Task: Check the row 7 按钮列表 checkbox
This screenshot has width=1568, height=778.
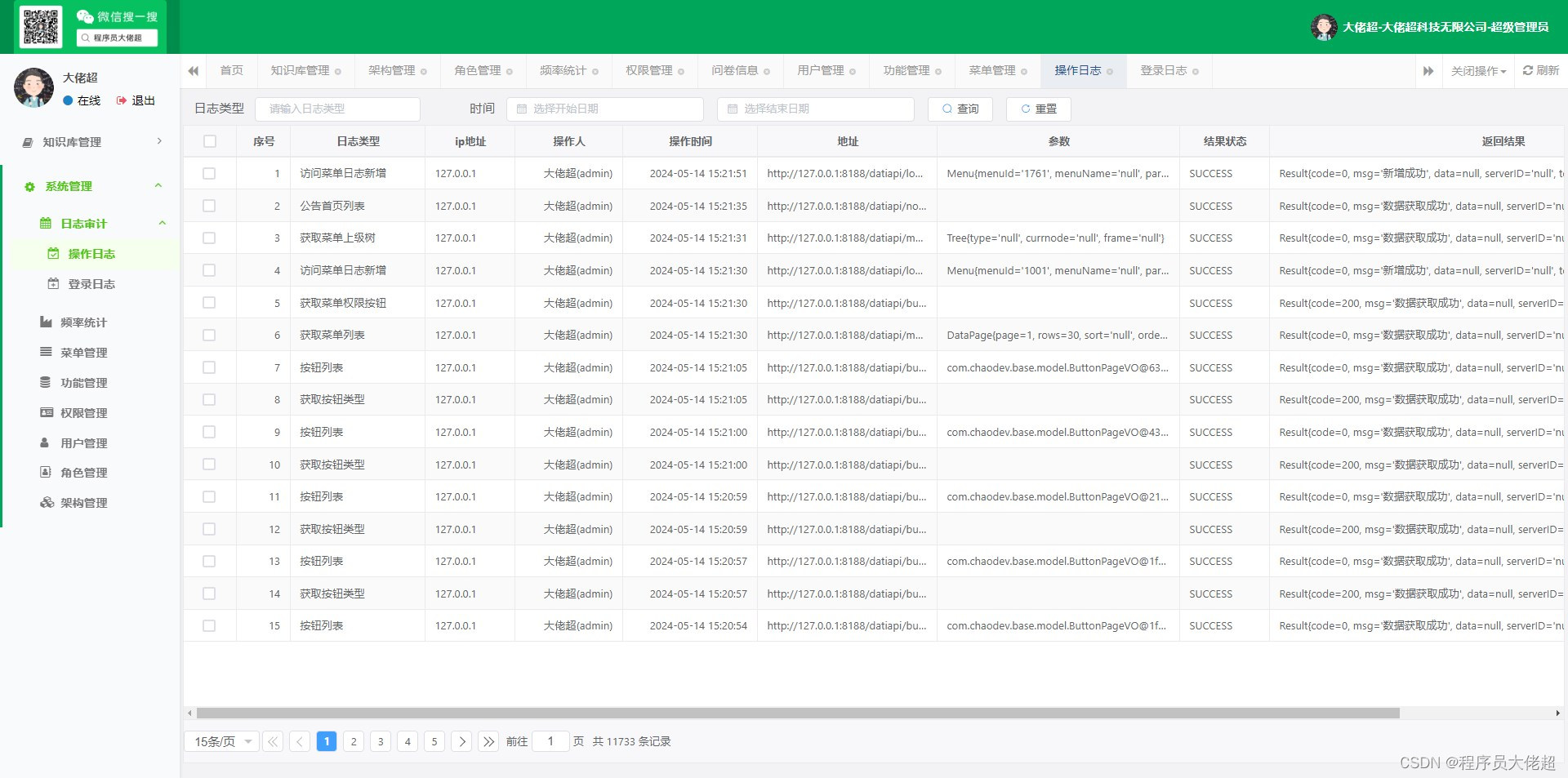Action: pos(209,367)
